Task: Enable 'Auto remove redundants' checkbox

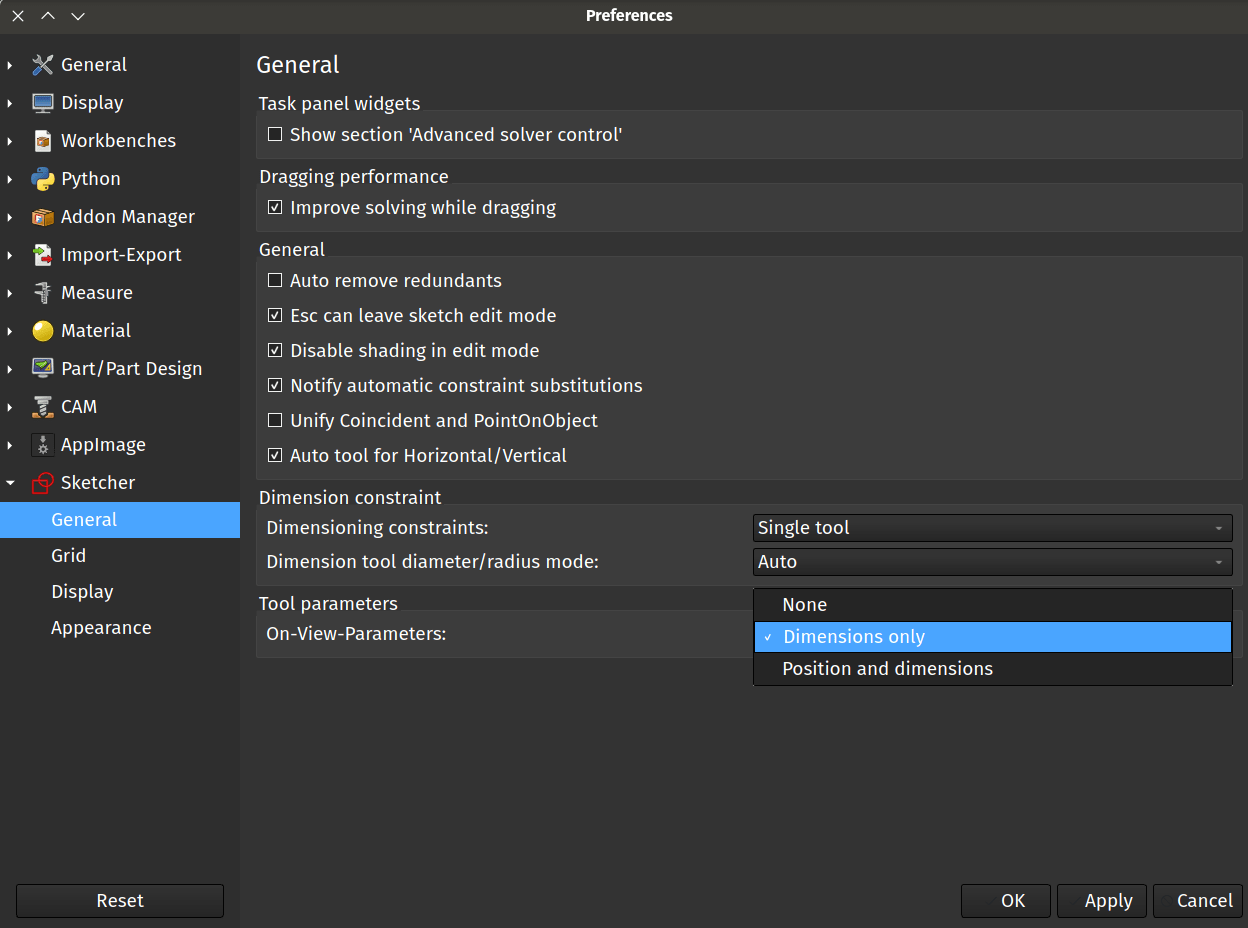Action: [x=275, y=281]
